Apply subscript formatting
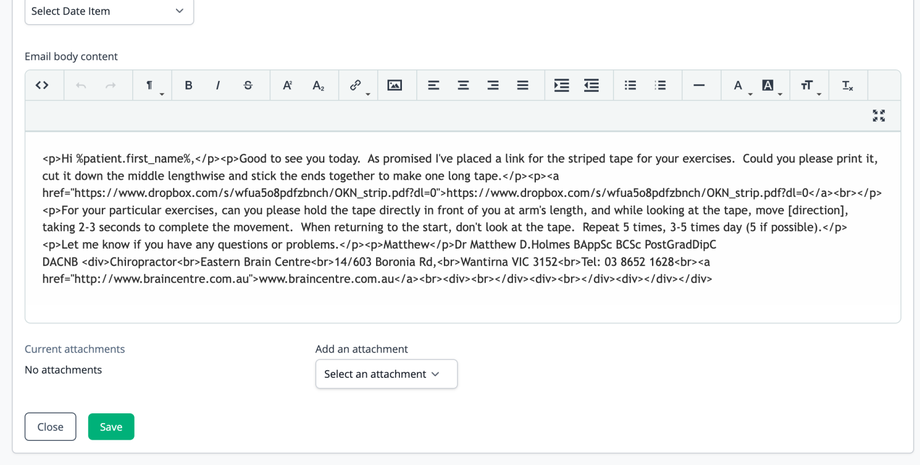920x465 pixels. pos(318,86)
